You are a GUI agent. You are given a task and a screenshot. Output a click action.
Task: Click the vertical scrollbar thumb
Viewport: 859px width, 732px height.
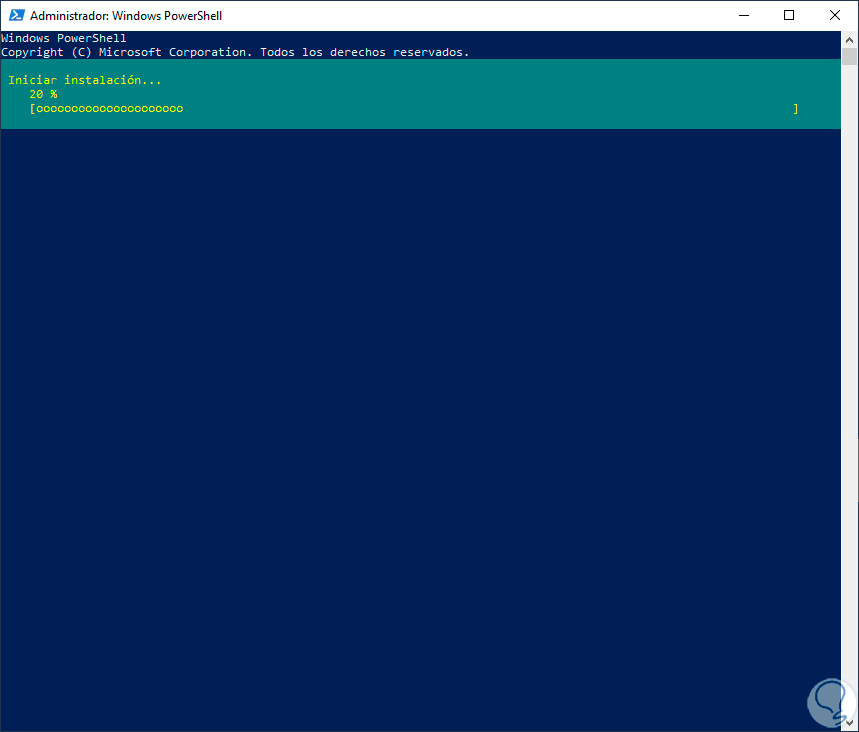pos(849,56)
